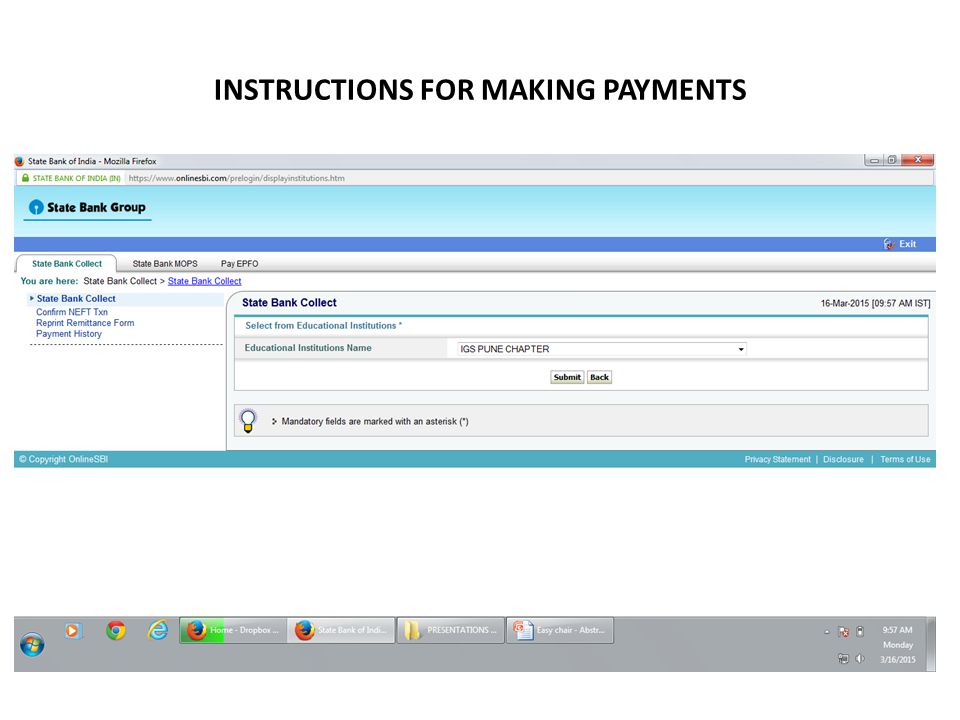Click the green padlock site identity icon
This screenshot has width=960, height=720.
(25, 178)
